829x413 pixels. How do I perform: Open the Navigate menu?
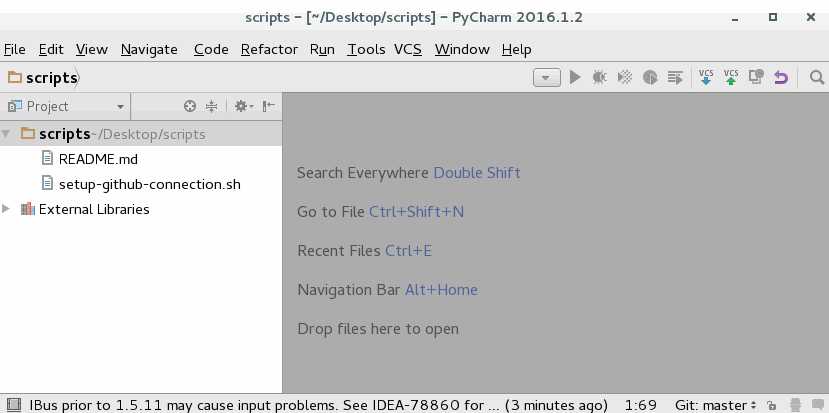click(x=149, y=49)
